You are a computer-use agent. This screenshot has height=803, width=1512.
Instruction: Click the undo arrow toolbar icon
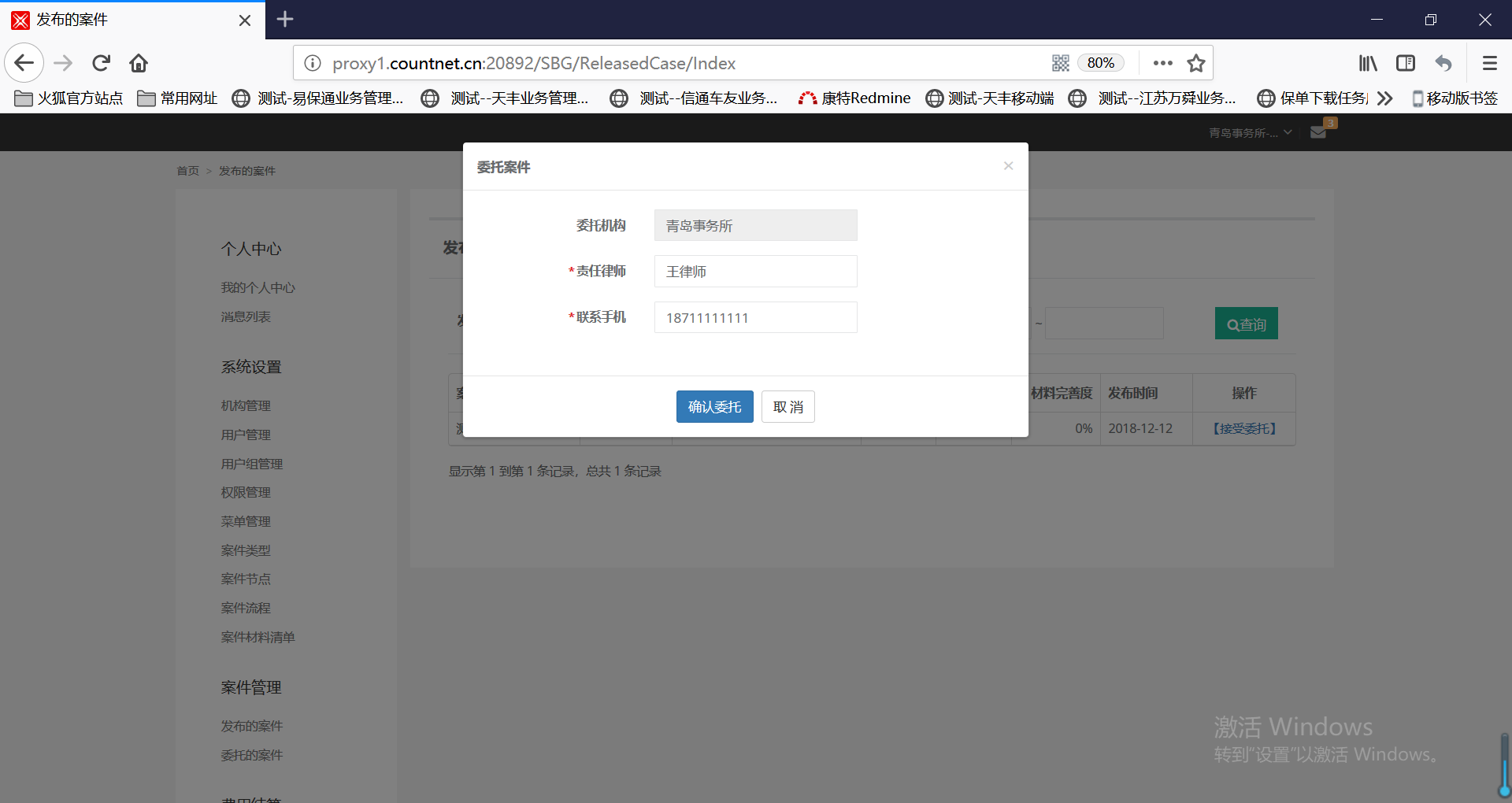point(1443,63)
